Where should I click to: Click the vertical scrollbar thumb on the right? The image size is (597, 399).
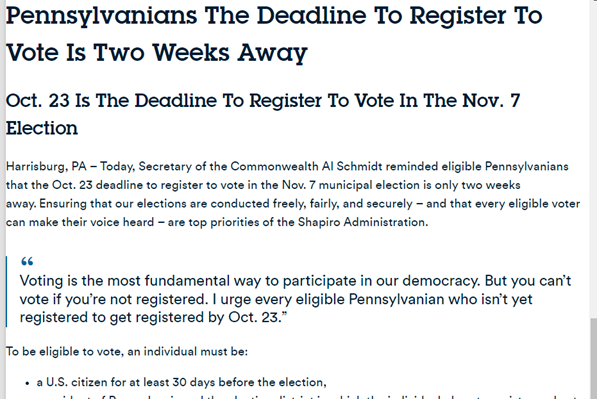594,359
